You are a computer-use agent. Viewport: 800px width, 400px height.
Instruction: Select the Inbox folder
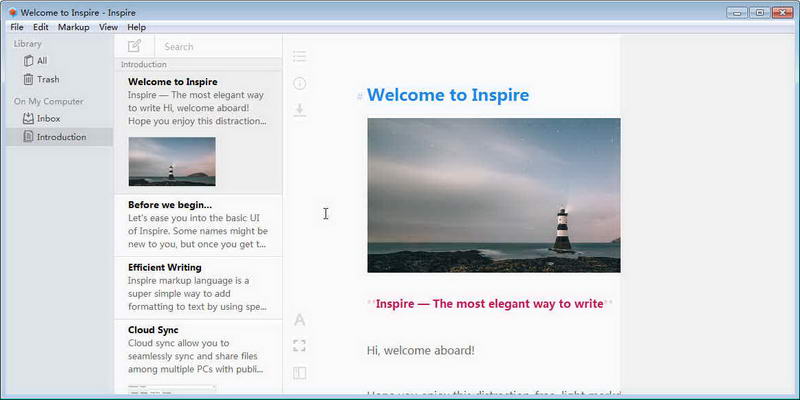(60, 118)
